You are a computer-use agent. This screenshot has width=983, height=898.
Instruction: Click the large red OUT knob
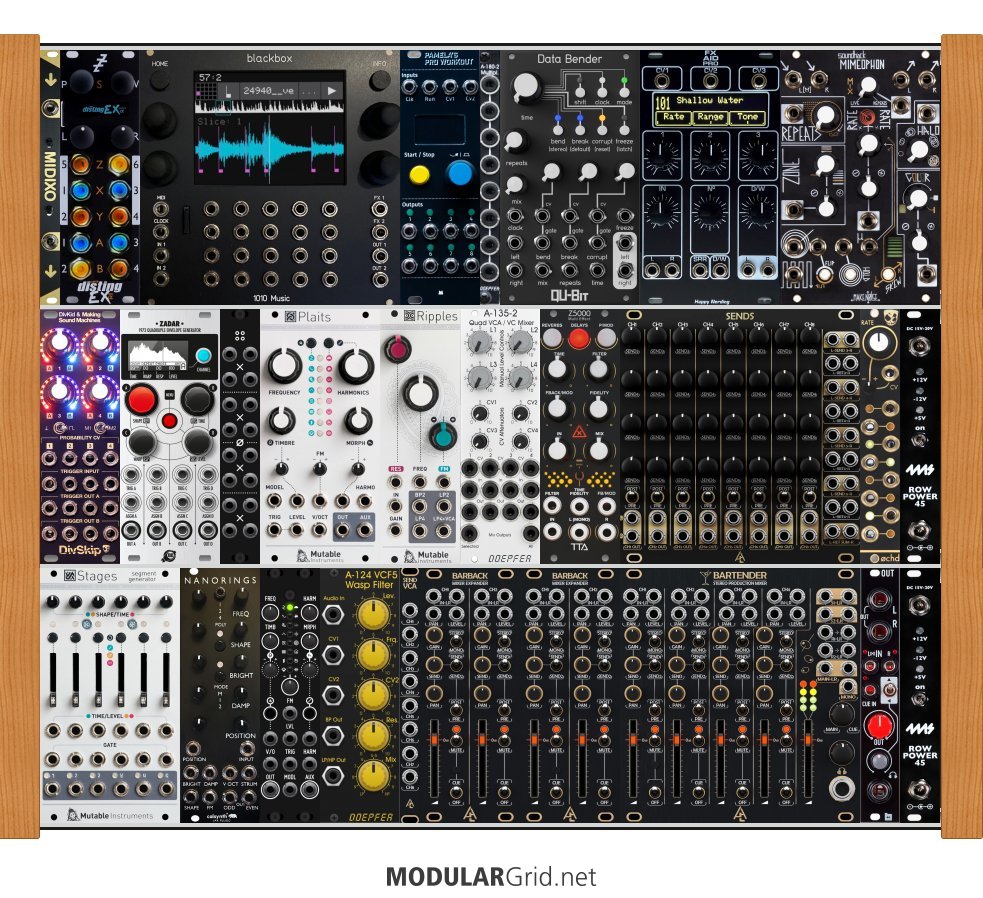881,727
